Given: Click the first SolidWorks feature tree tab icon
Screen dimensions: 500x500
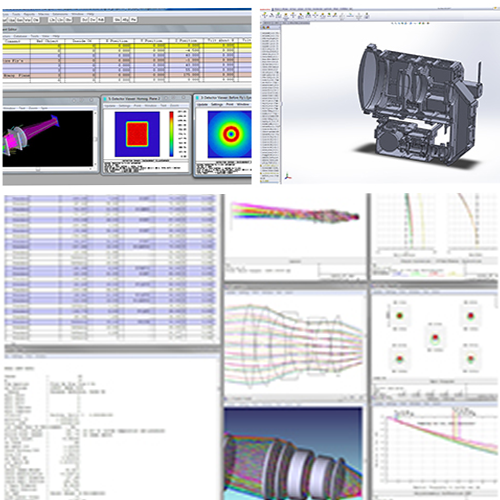Looking at the screenshot, I should [263, 28].
